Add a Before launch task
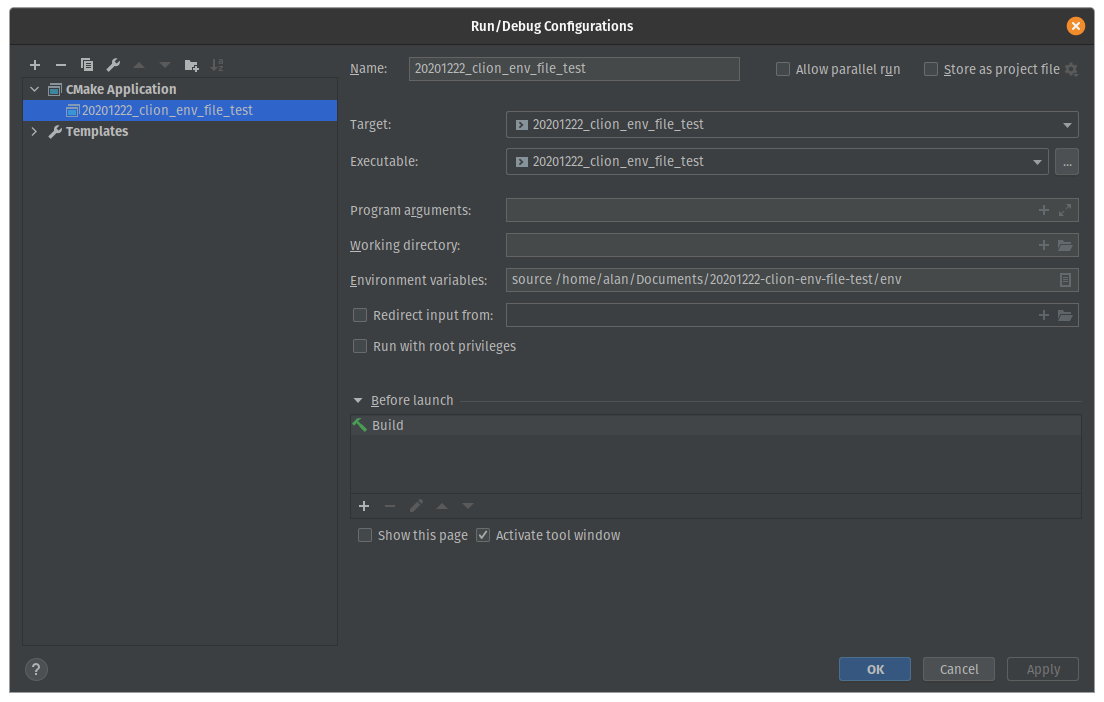 click(364, 506)
